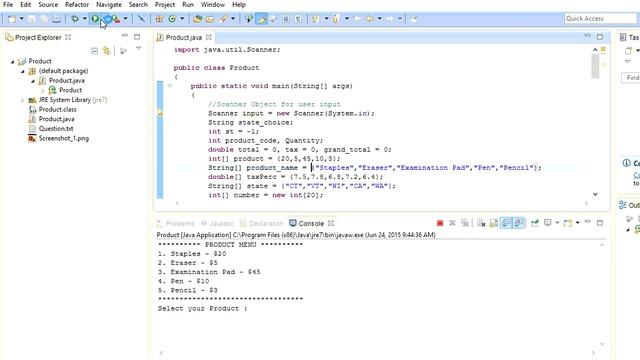Open the Display Selected Console dropdown arrow
This screenshot has width=640, height=360.
click(x=557, y=223)
